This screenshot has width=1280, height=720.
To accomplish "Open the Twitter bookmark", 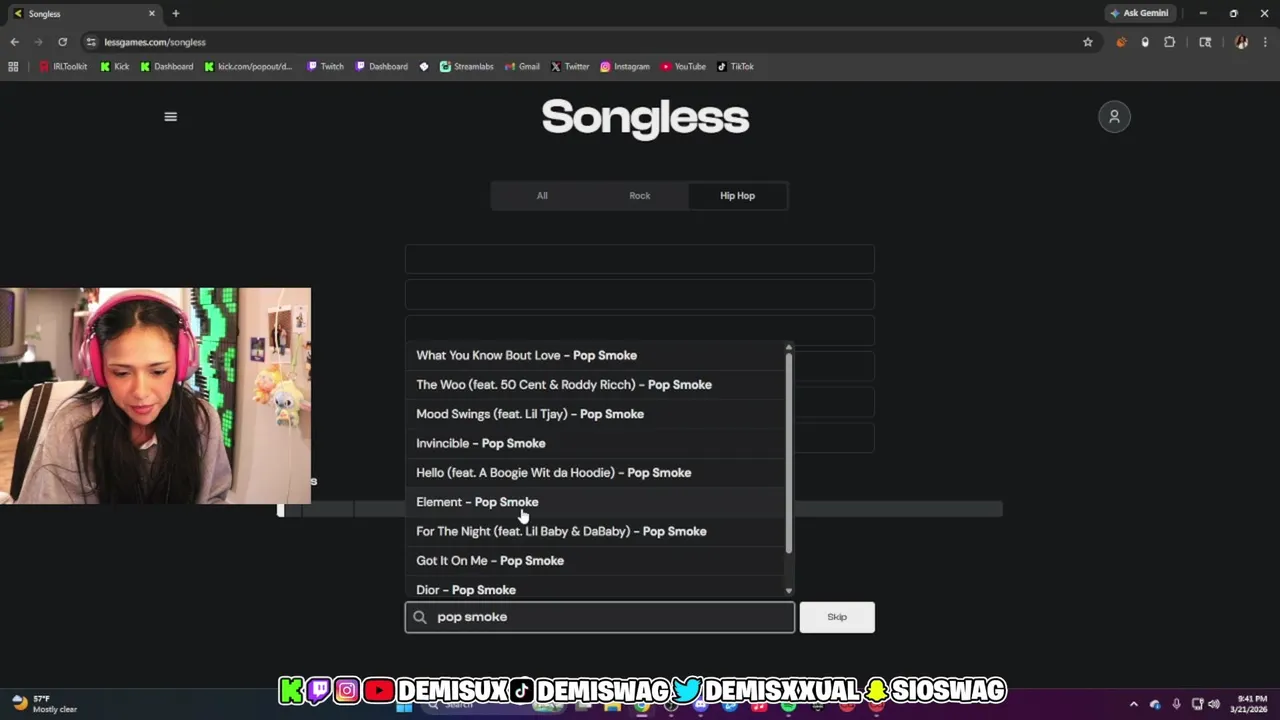I will coord(570,67).
